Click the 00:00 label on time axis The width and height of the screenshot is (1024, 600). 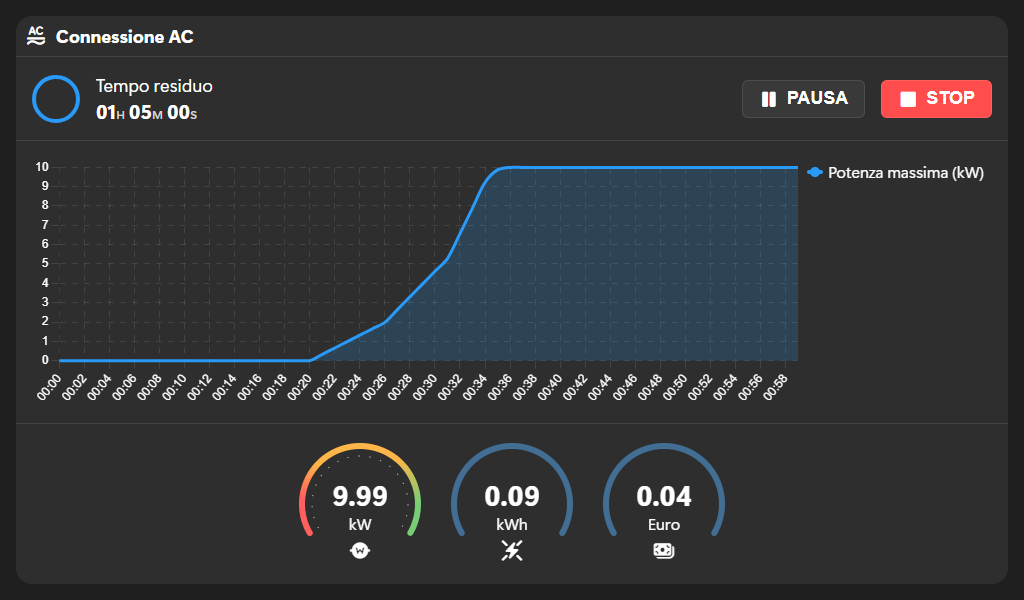(x=52, y=386)
